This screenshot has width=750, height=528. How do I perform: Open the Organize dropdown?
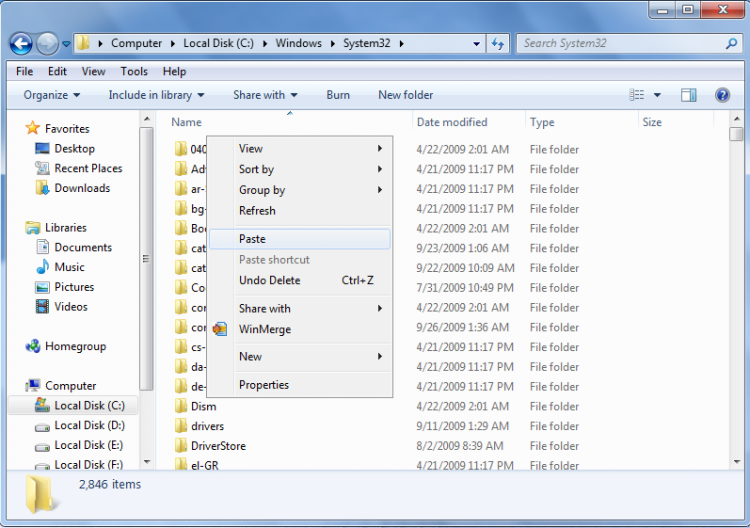[52, 95]
